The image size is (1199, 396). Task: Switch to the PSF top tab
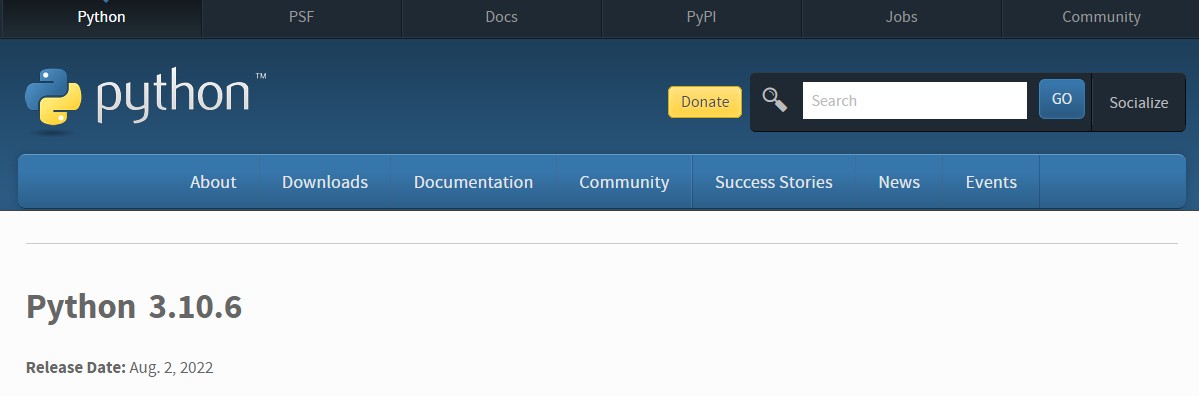tap(301, 17)
